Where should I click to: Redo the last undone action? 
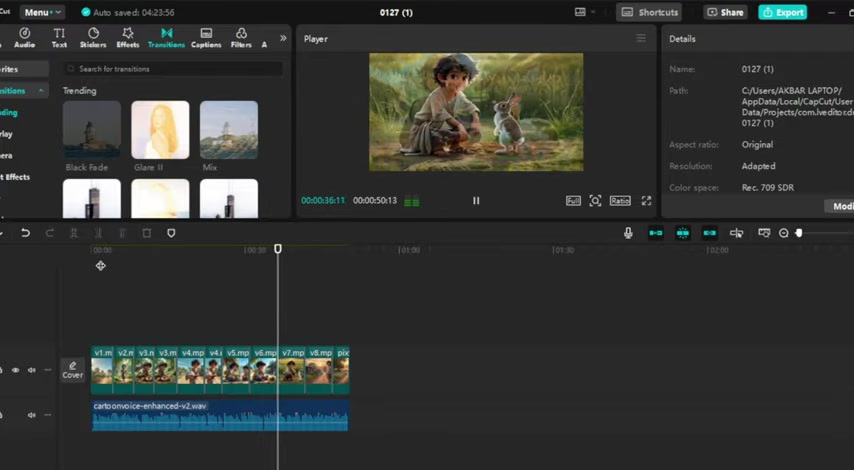click(50, 233)
